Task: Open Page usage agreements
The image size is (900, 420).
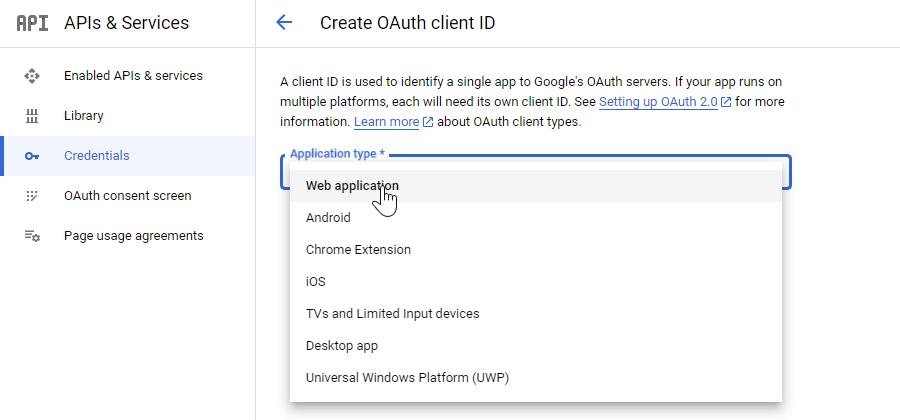Action: [127, 236]
